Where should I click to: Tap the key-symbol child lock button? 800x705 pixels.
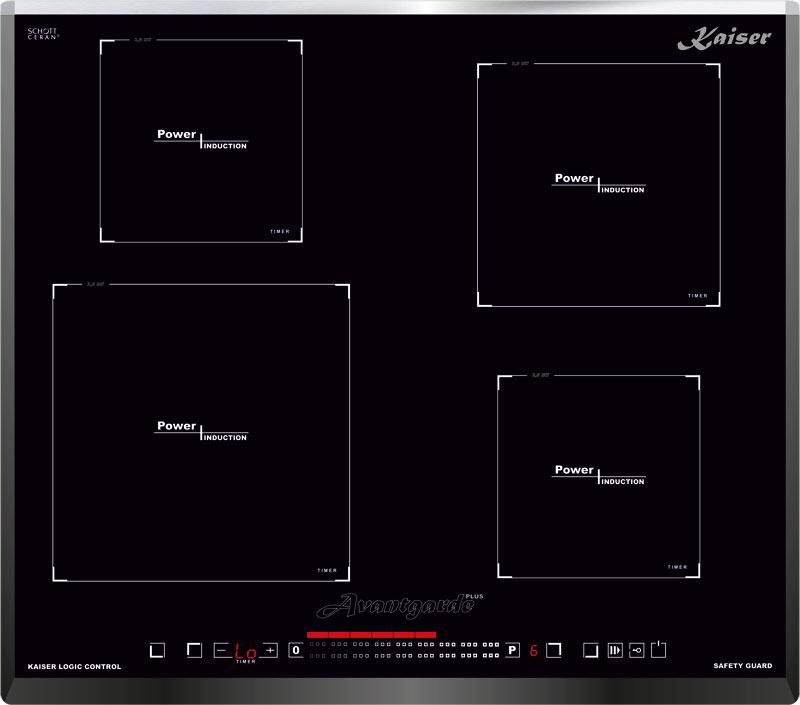click(636, 650)
